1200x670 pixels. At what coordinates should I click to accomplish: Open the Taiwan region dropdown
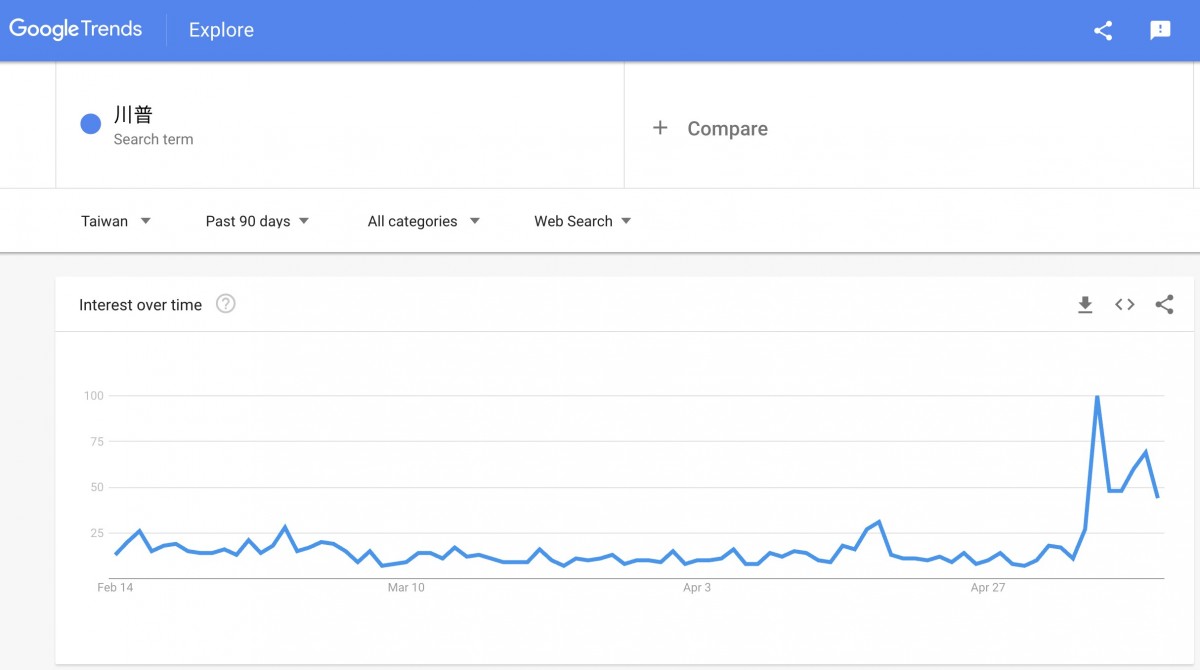pos(116,221)
